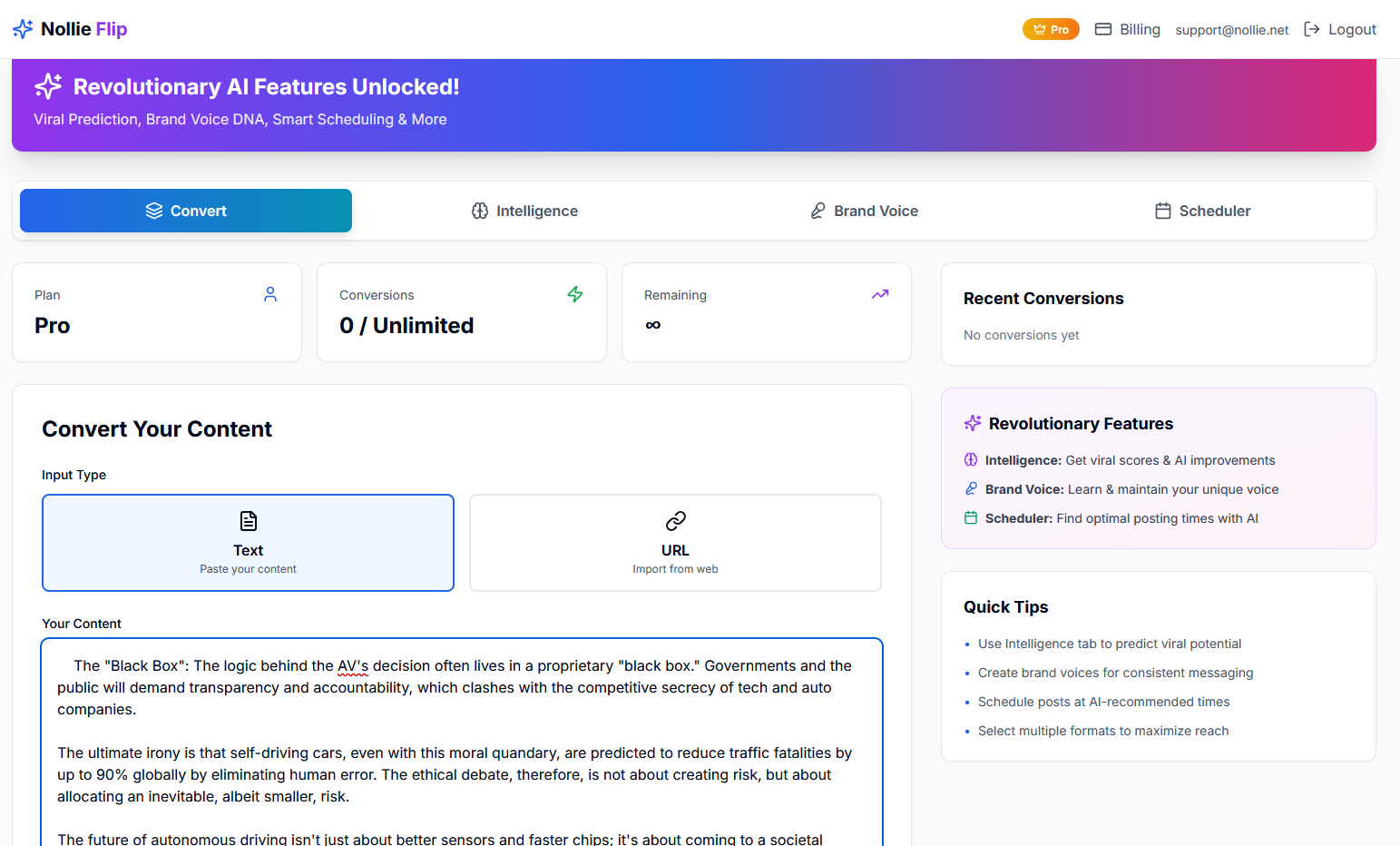The image size is (1400, 846).
Task: Open Billing via the card icon
Action: click(1103, 29)
